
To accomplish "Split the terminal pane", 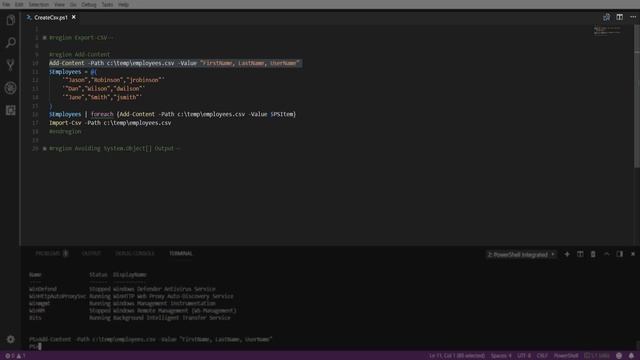I will point(580,254).
